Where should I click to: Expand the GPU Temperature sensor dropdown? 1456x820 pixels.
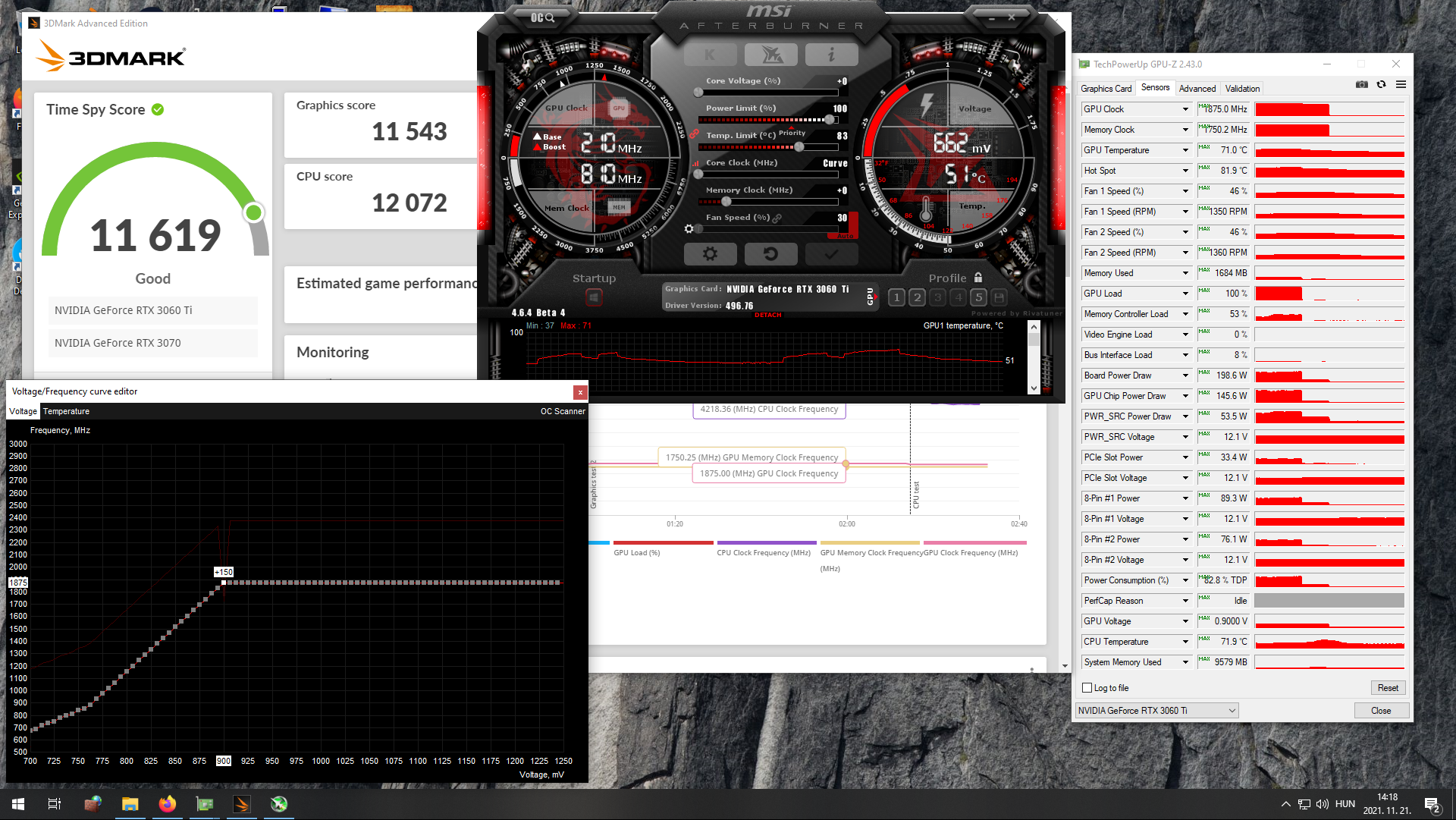point(1185,150)
